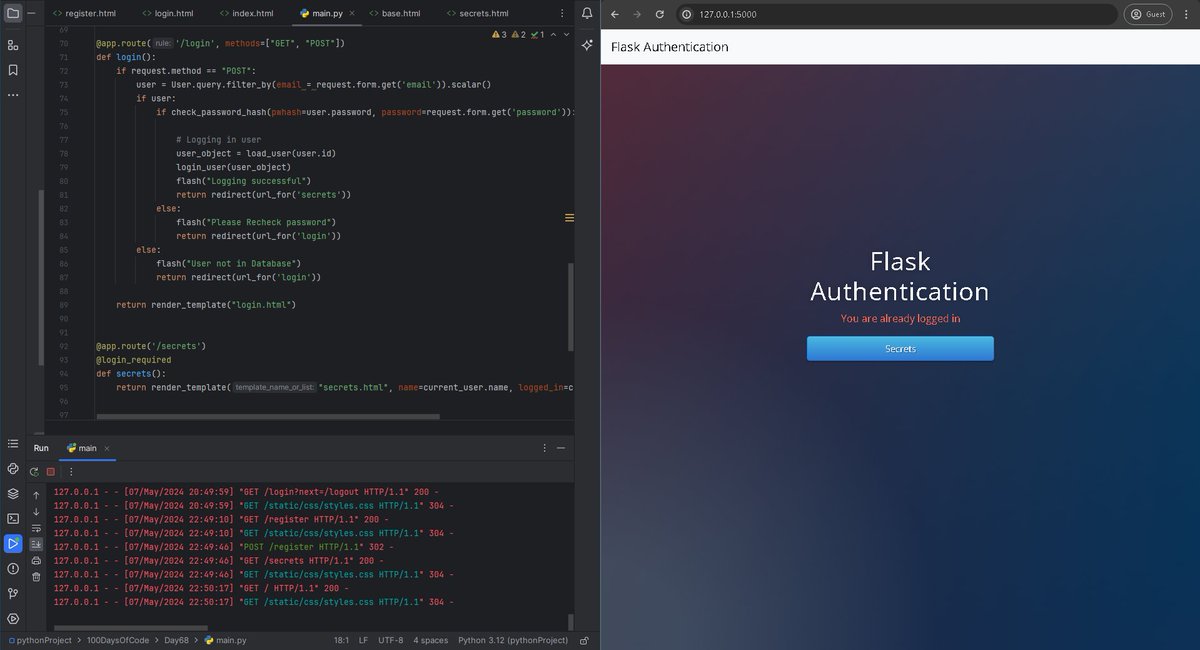Viewport: 1200px width, 650px height.
Task: Open the editor tabs options kebab menu
Action: [x=564, y=14]
